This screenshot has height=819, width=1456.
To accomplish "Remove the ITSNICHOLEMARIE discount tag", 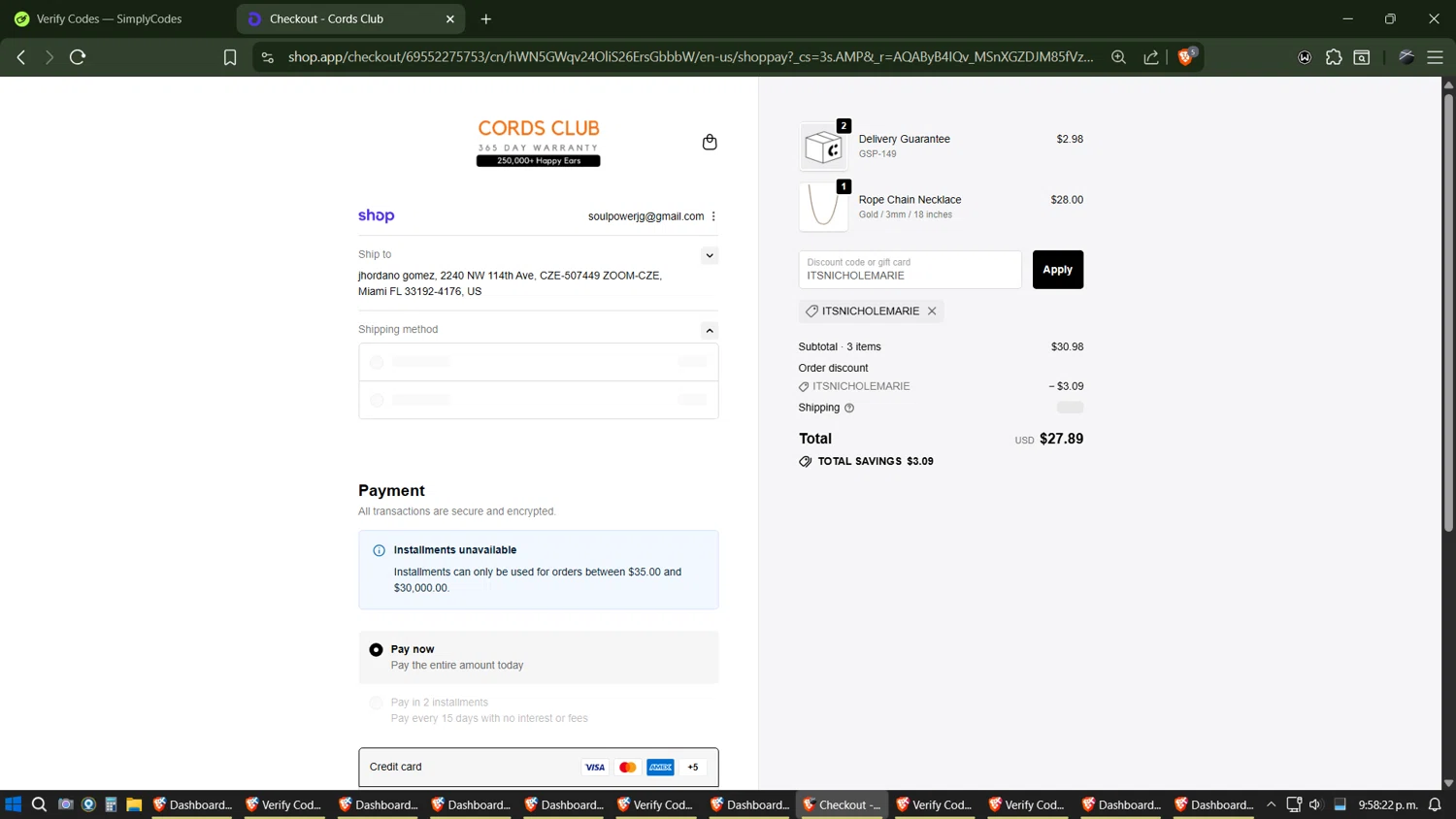I will click(932, 311).
